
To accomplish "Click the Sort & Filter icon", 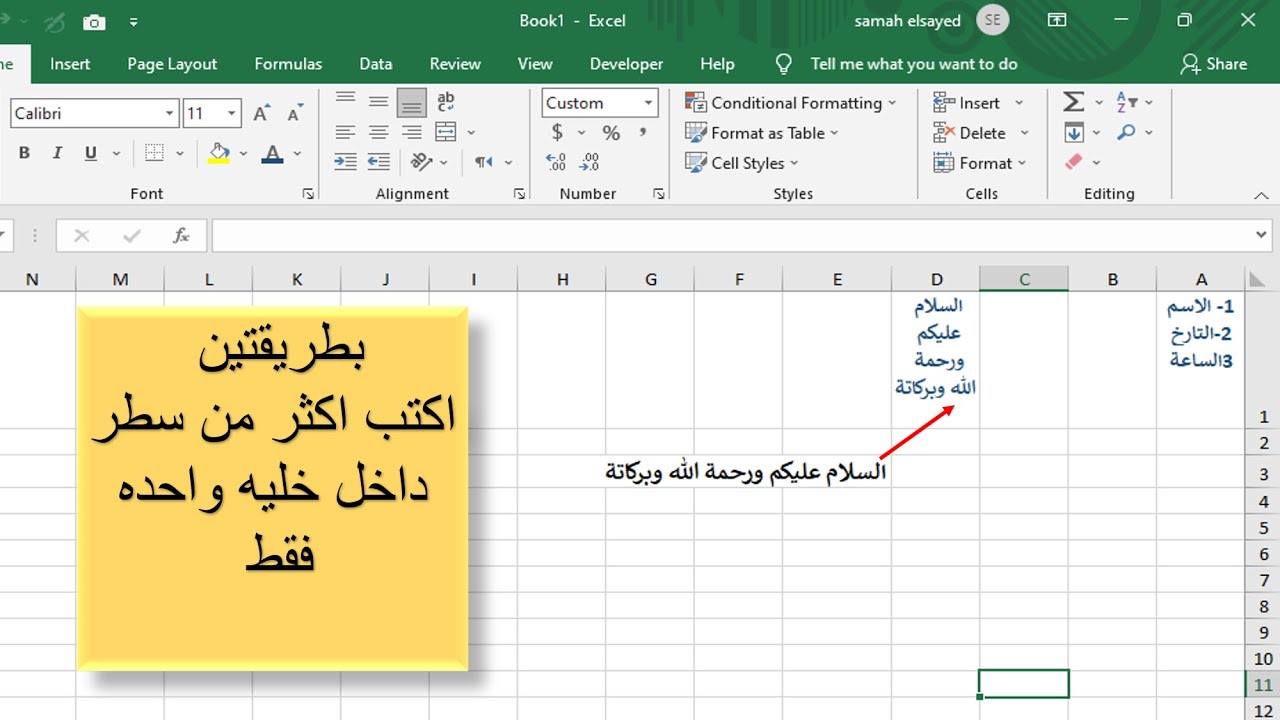I will tap(1127, 102).
